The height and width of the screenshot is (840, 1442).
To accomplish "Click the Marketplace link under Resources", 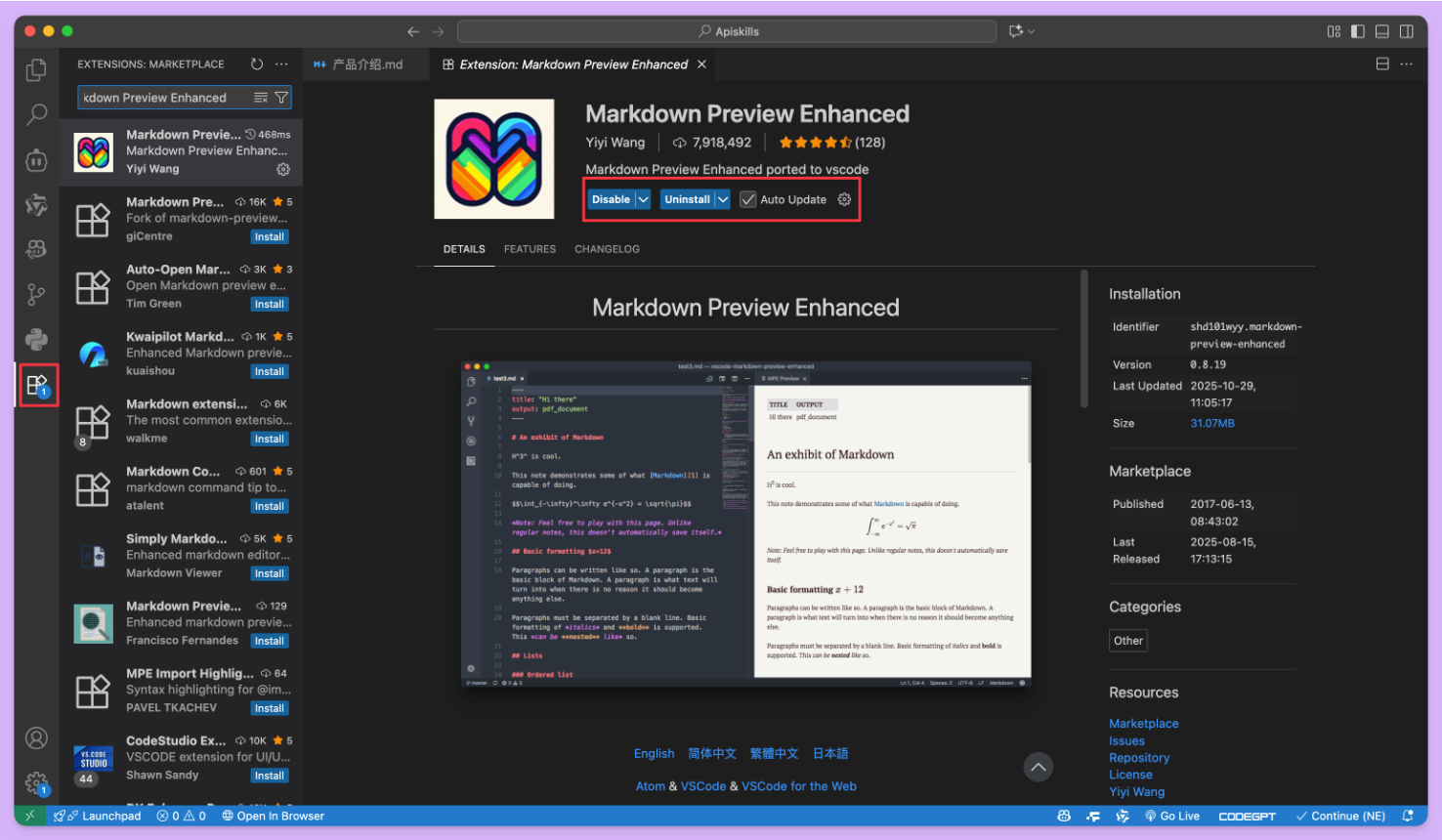I will tap(1143, 723).
